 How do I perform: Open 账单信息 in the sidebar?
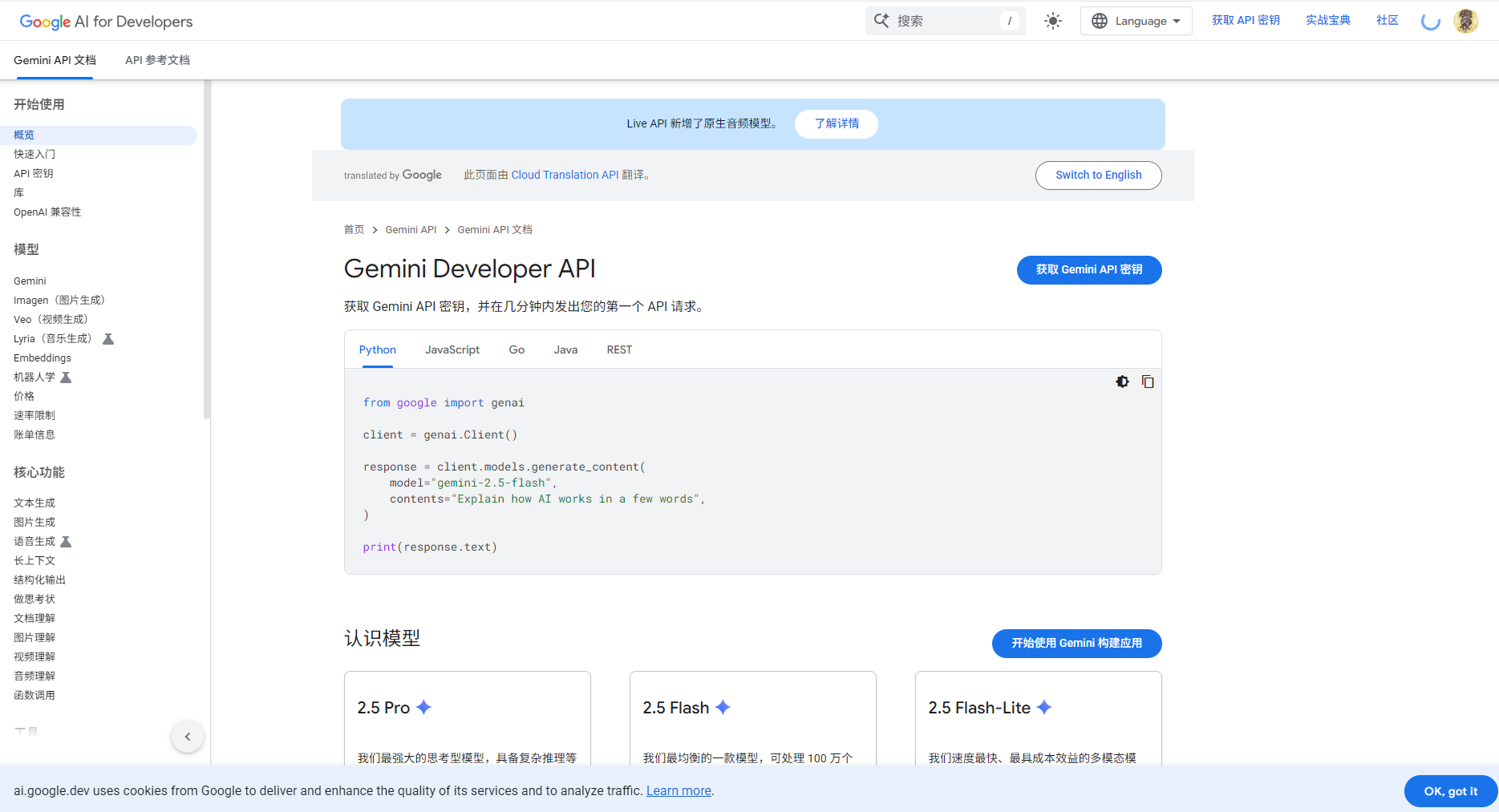point(34,435)
